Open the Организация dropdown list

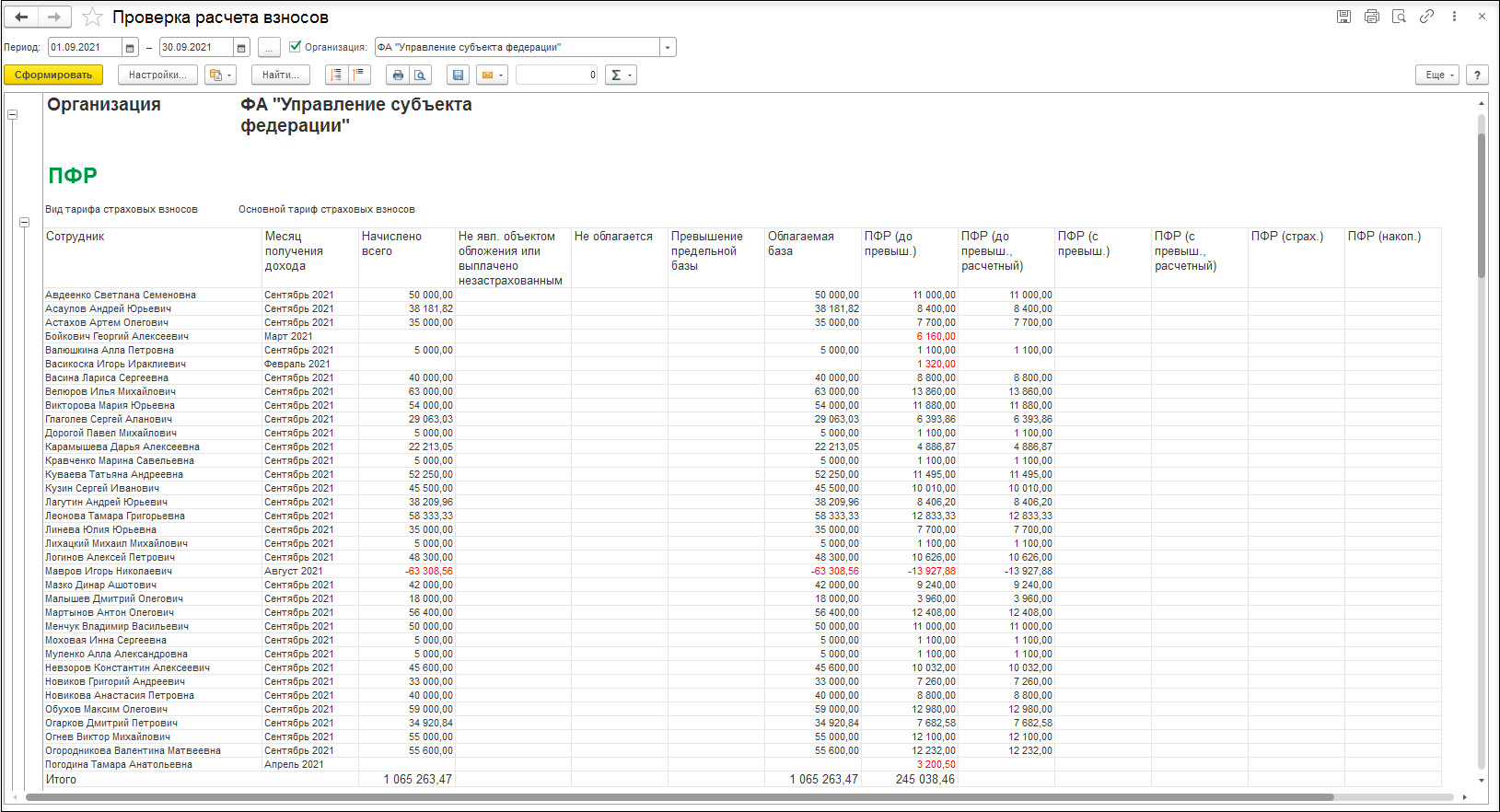[668, 48]
